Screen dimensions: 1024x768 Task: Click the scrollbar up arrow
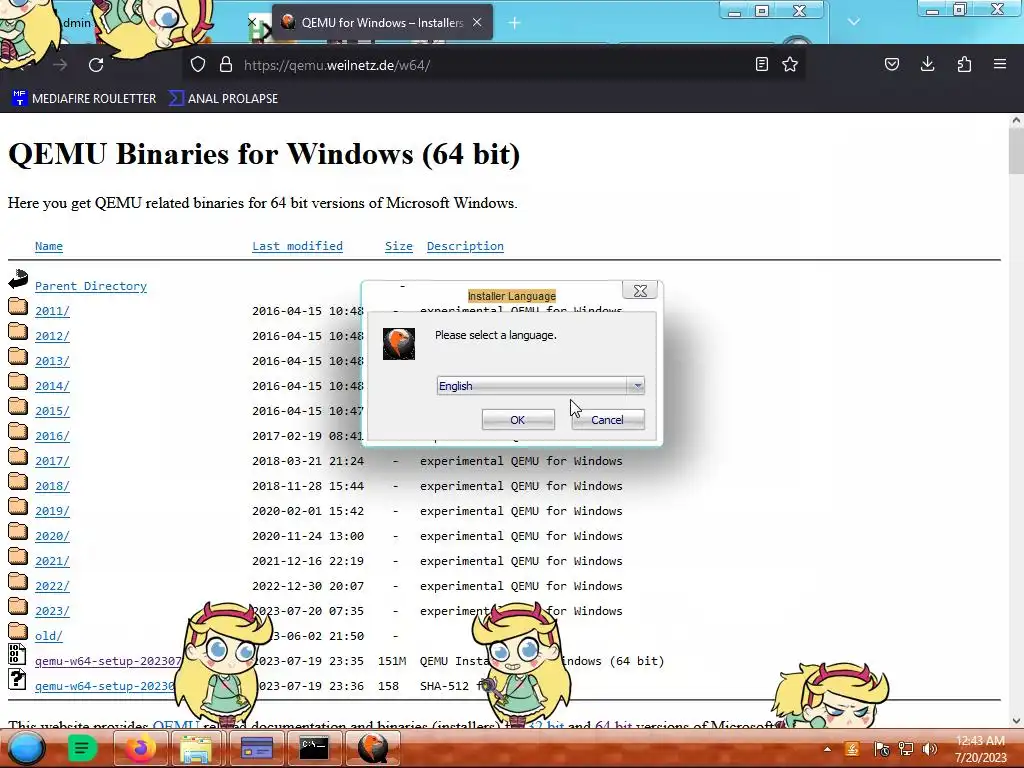[x=1016, y=120]
